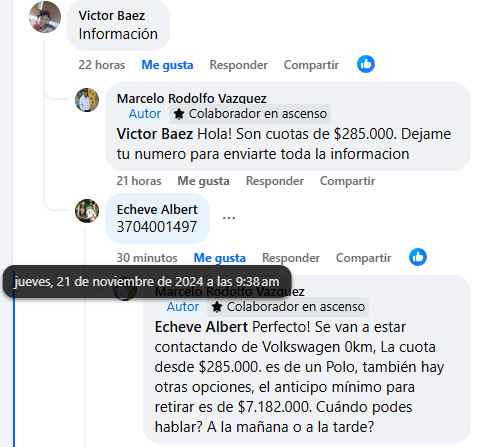The height and width of the screenshot is (447, 481).
Task: Toggle Me gusta on the $285.000 cuotas reply
Action: (x=203, y=181)
